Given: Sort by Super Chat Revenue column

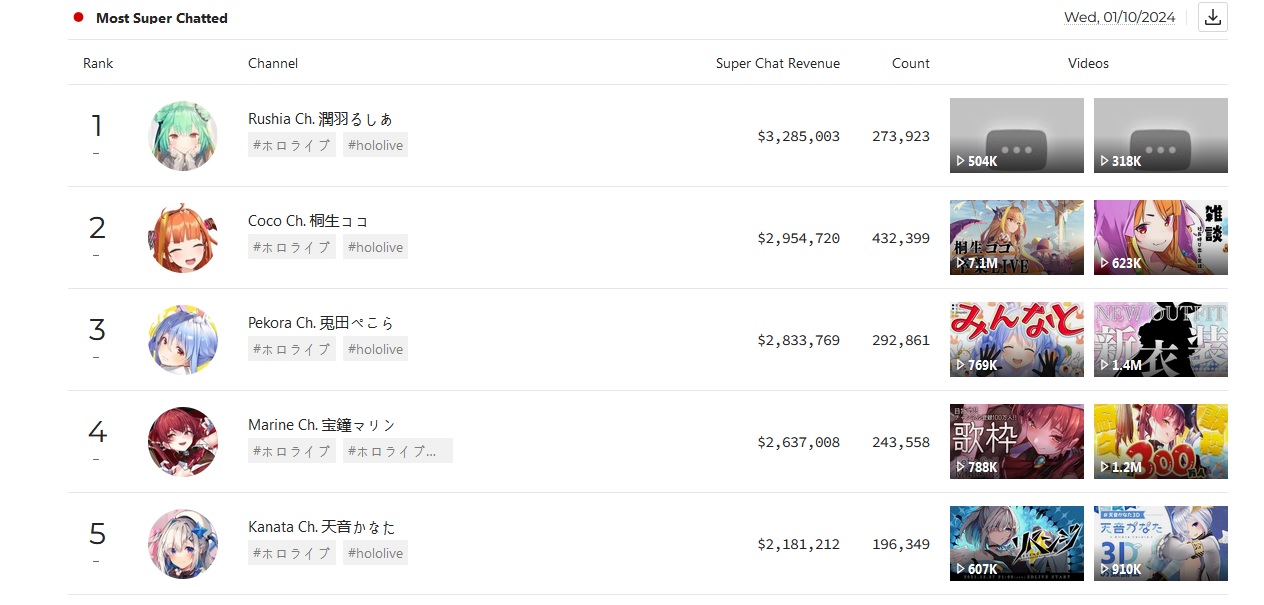Looking at the screenshot, I should pos(777,63).
